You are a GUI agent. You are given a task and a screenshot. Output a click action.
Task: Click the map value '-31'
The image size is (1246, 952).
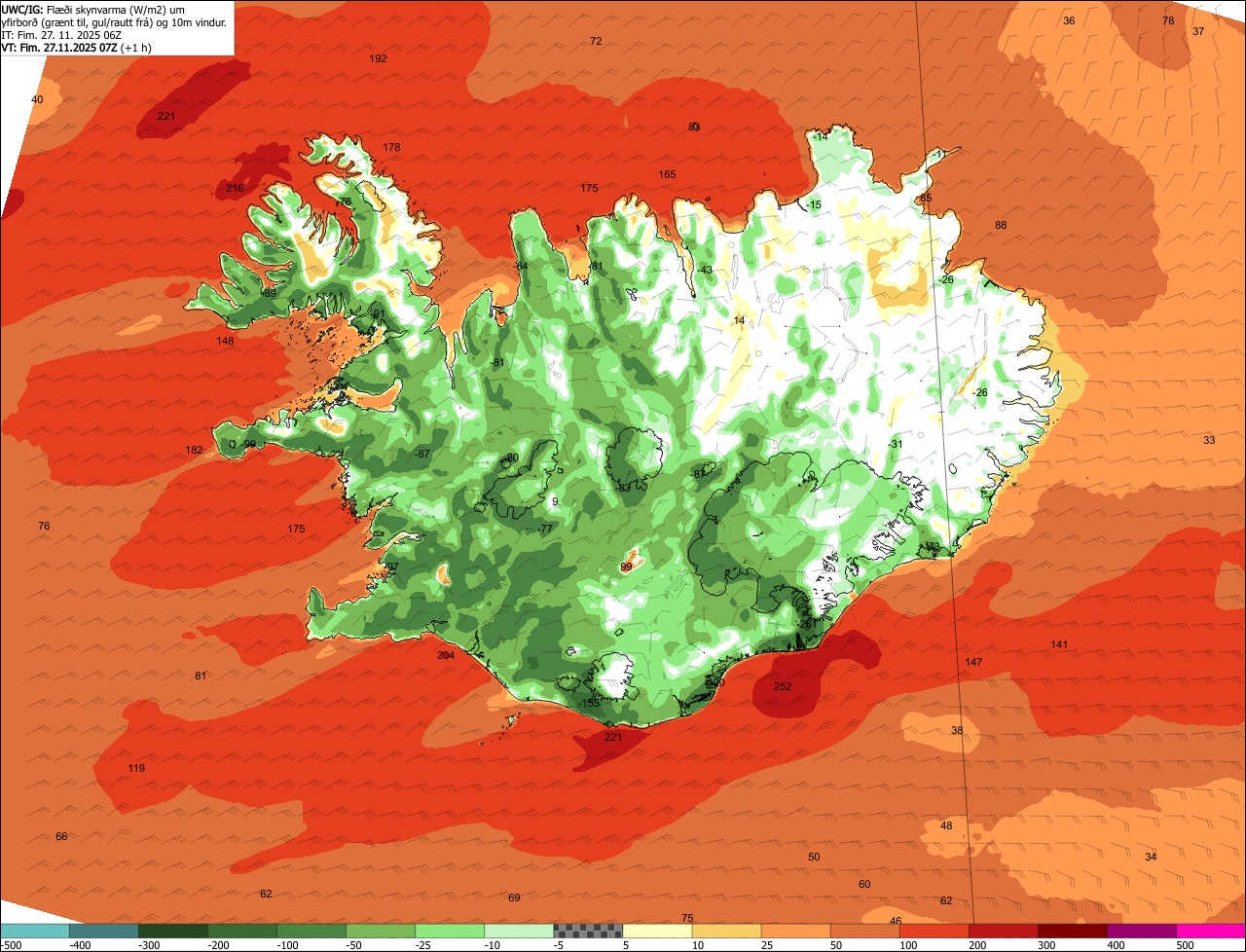896,444
